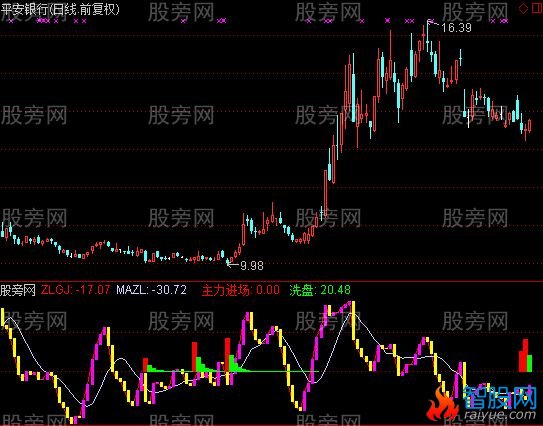
Task: Click the MAZL: -30.72 indicator value
Action: pos(151,290)
